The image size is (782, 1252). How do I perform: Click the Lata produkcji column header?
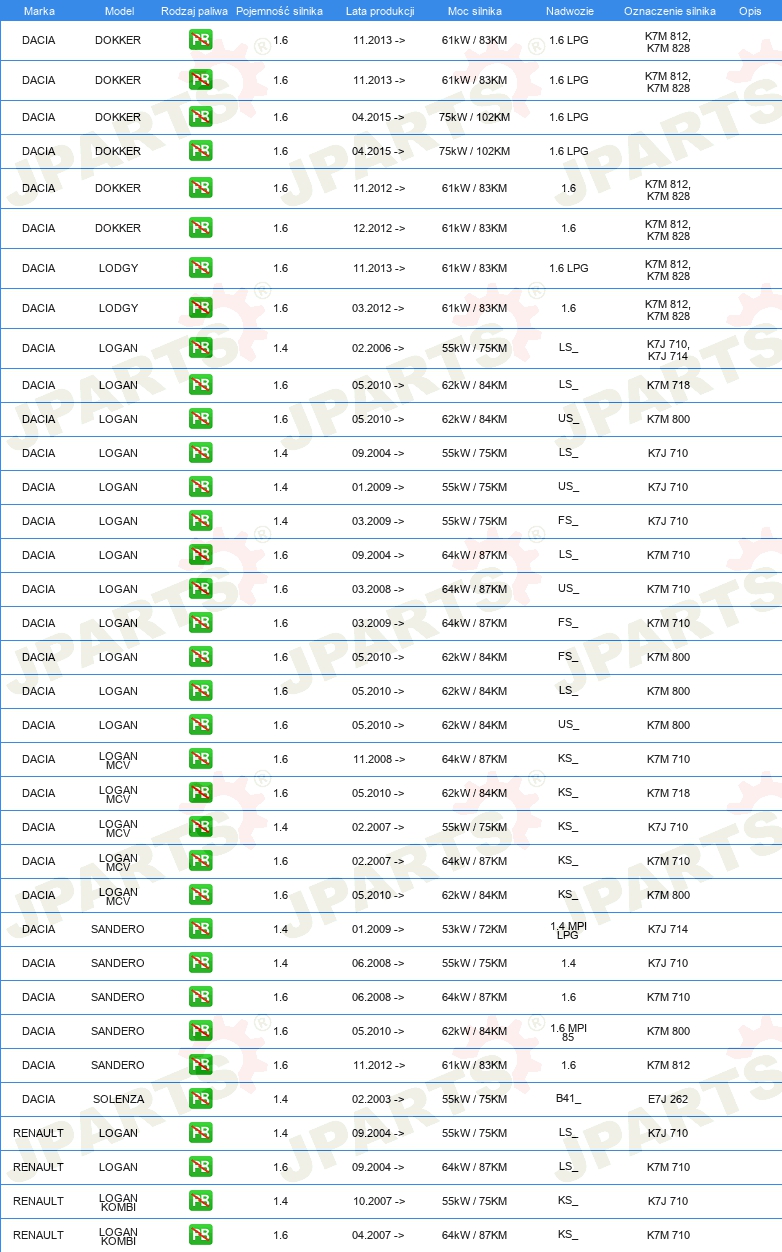(379, 10)
